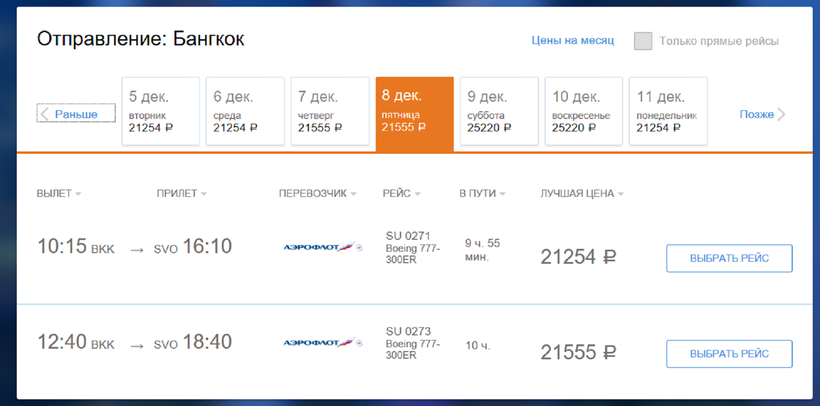Click the arrow between BKK and SVO 16:10
Image resolution: width=820 pixels, height=406 pixels.
tap(136, 250)
